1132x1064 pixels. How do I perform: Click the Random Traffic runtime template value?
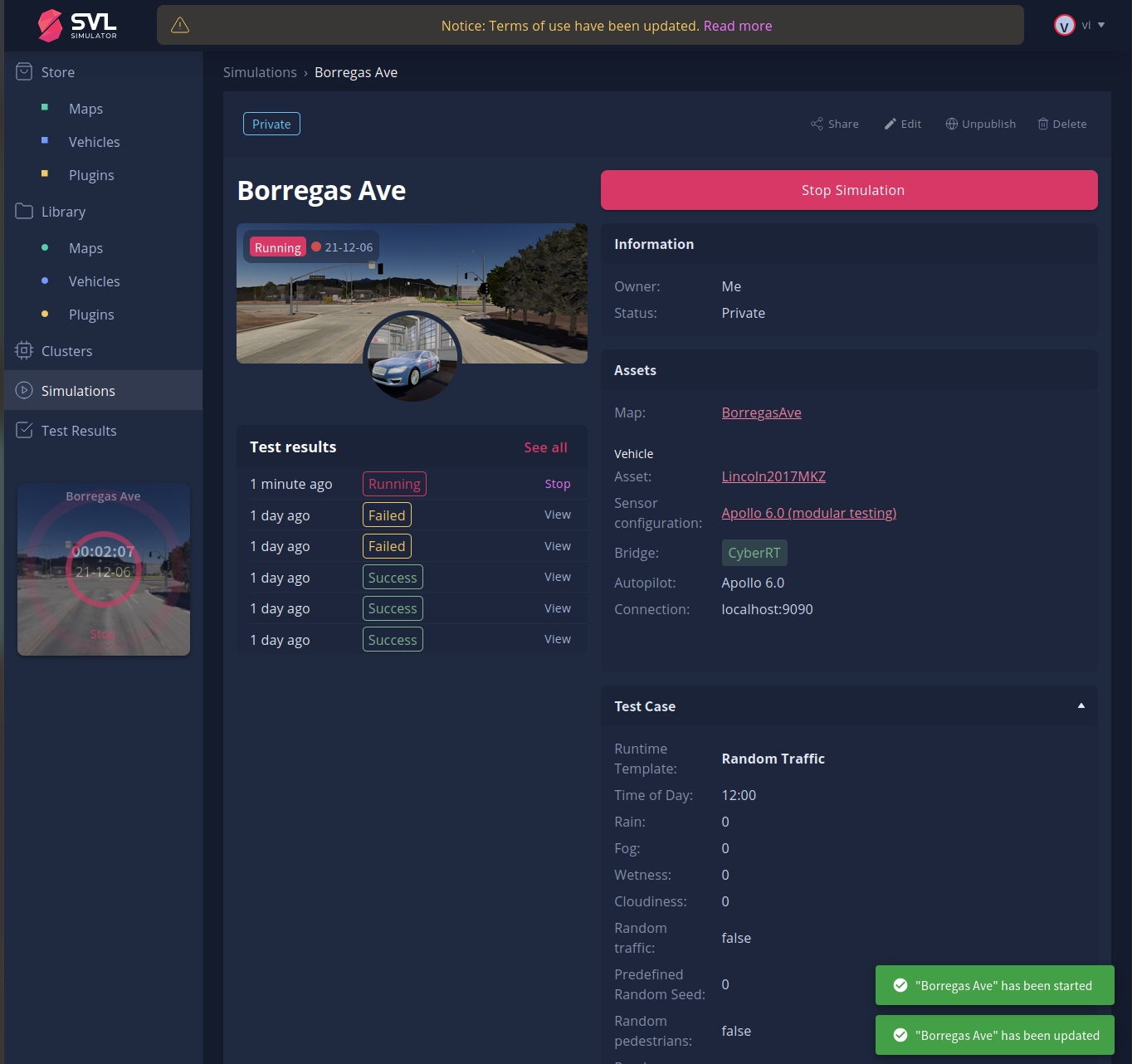773,759
